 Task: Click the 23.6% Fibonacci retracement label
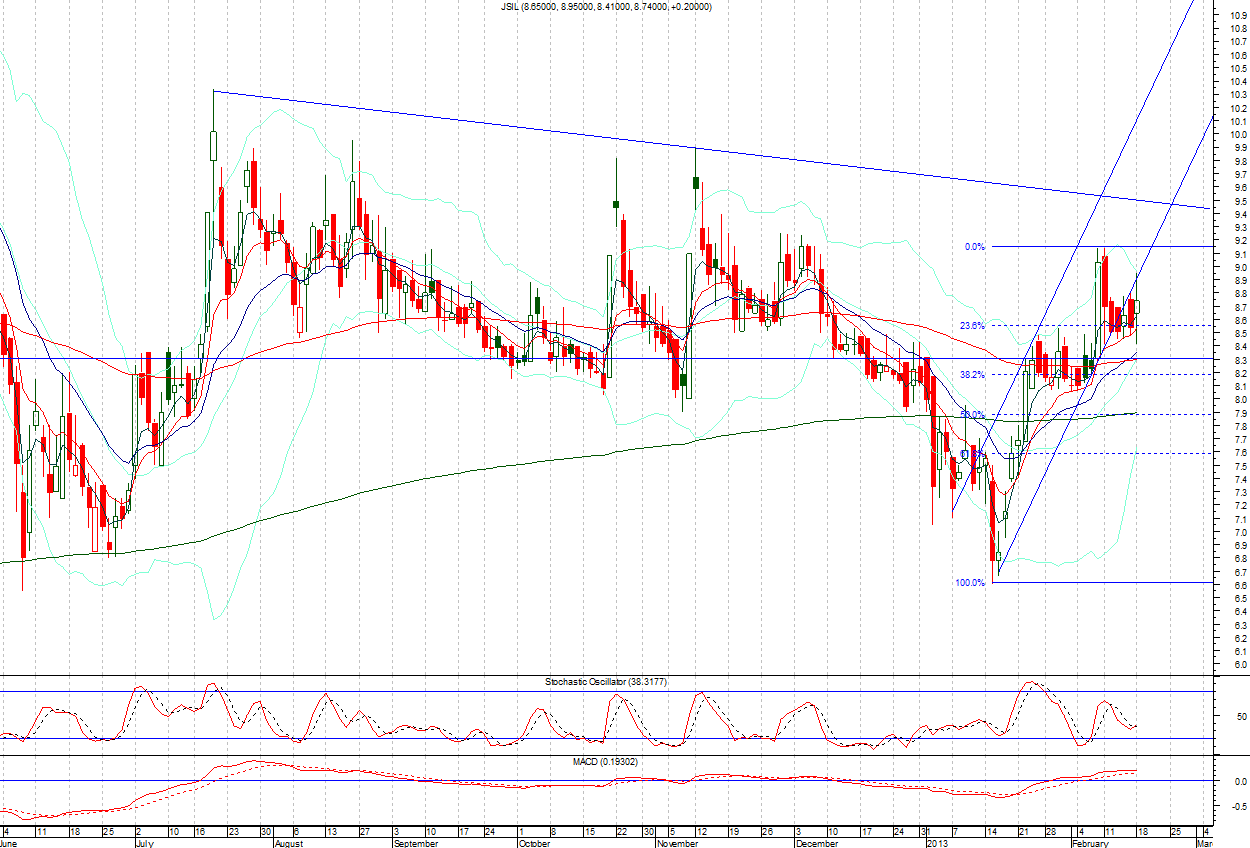tap(972, 326)
